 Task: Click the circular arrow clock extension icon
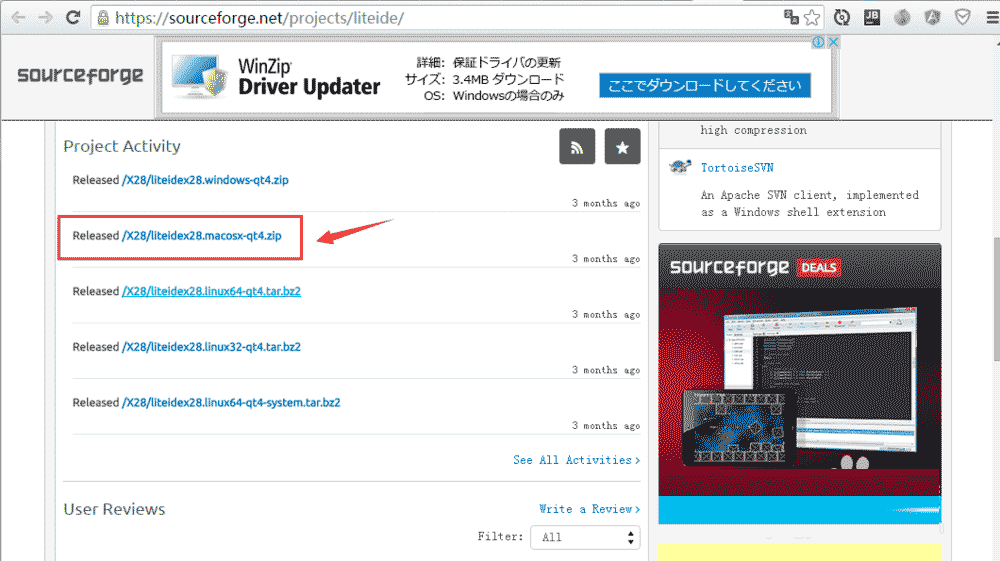click(842, 17)
